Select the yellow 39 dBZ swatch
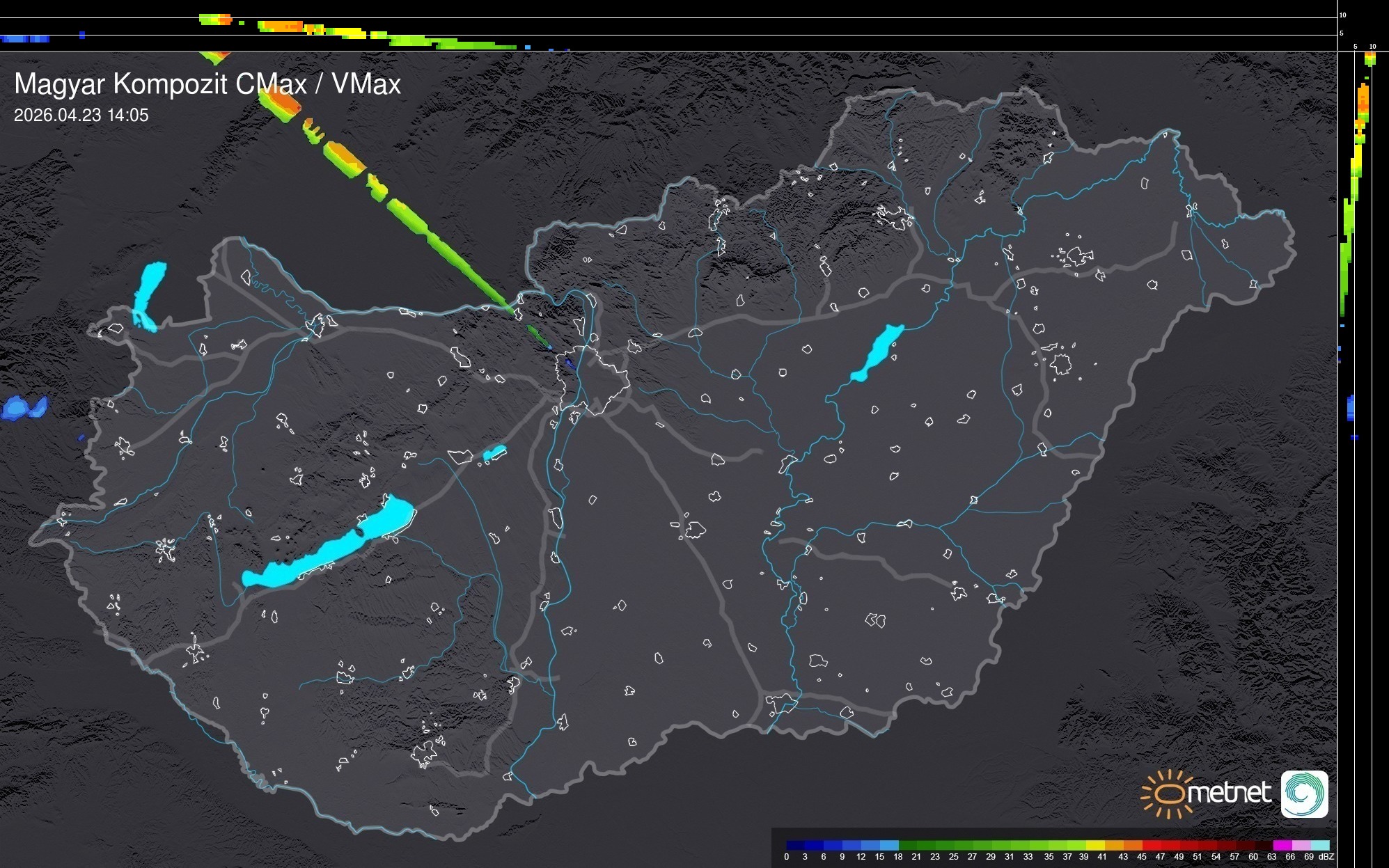The height and width of the screenshot is (868, 1389). pyautogui.click(x=1094, y=845)
